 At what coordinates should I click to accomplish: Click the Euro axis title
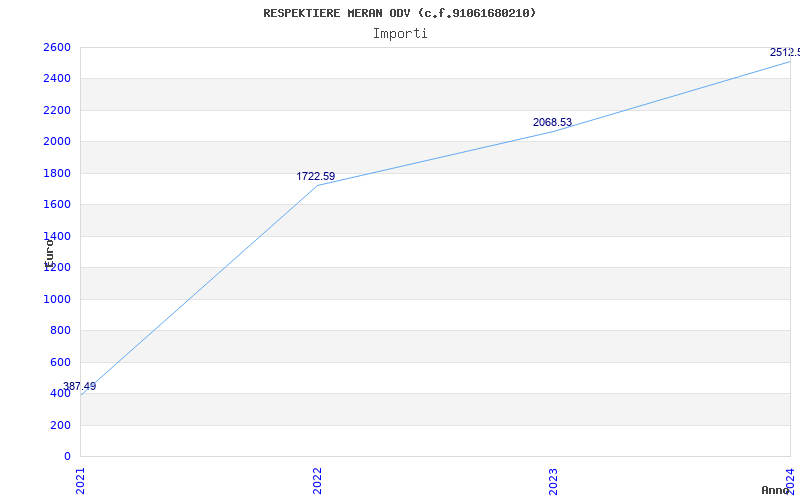[49, 253]
